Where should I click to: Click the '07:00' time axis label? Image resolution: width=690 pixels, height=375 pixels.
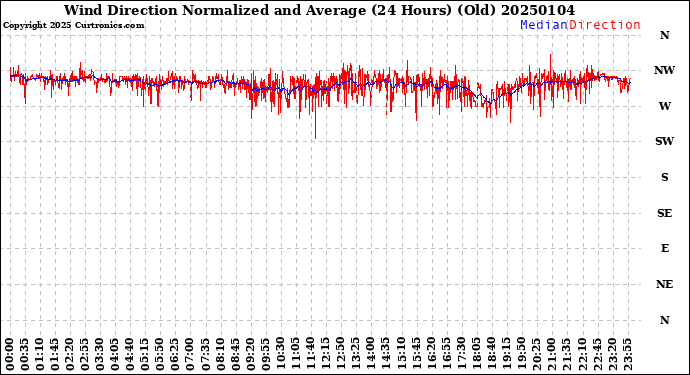(x=191, y=354)
